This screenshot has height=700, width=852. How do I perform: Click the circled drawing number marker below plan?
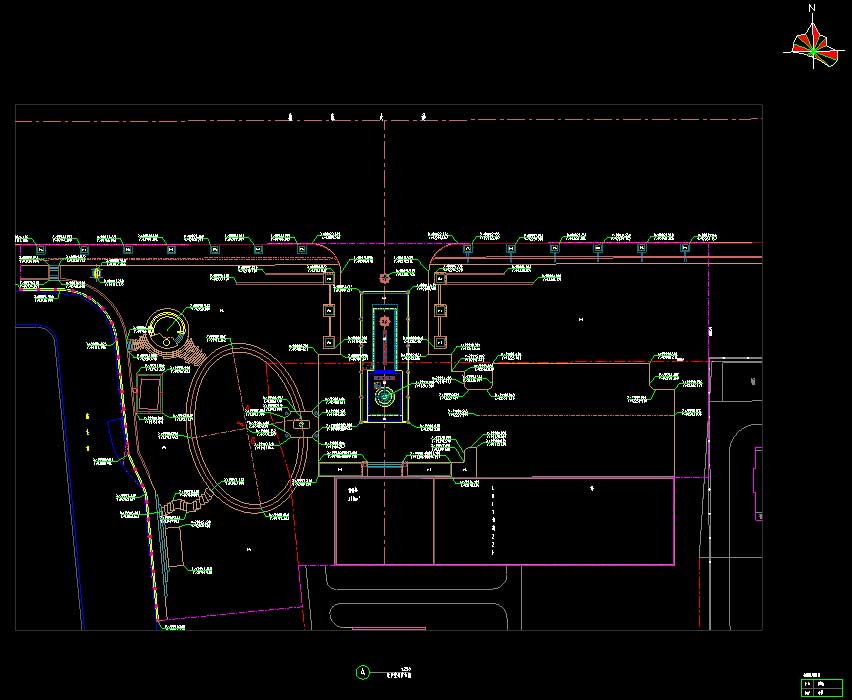363,672
